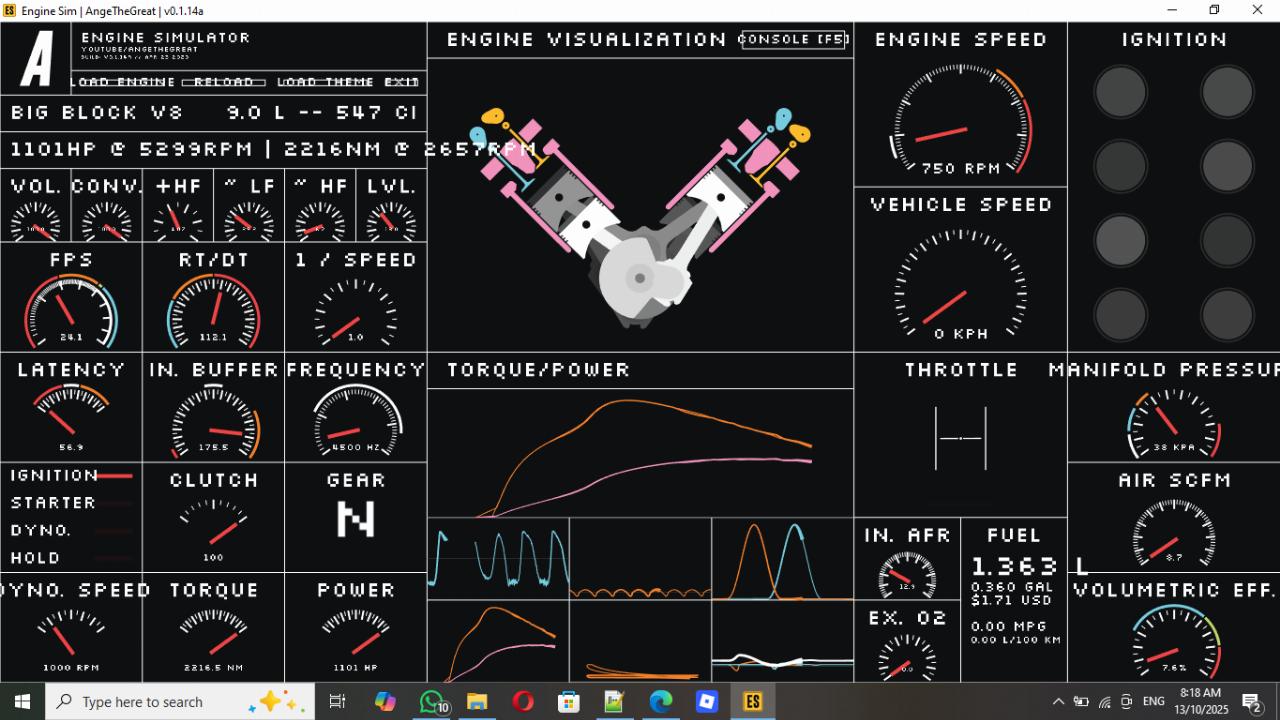Toggle the Ignition indicator switch

pyautogui.click(x=71, y=476)
